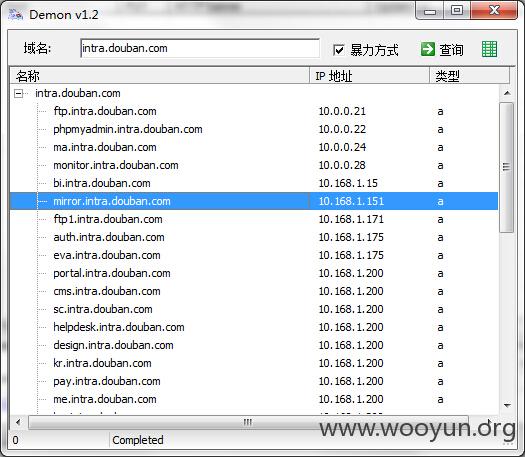Minimize the Demon v1.2 window
The image size is (525, 457).
click(x=430, y=11)
